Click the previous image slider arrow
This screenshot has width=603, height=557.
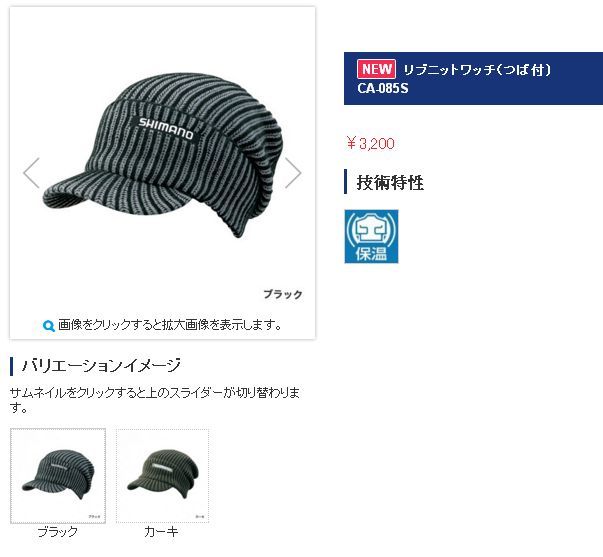(x=31, y=173)
